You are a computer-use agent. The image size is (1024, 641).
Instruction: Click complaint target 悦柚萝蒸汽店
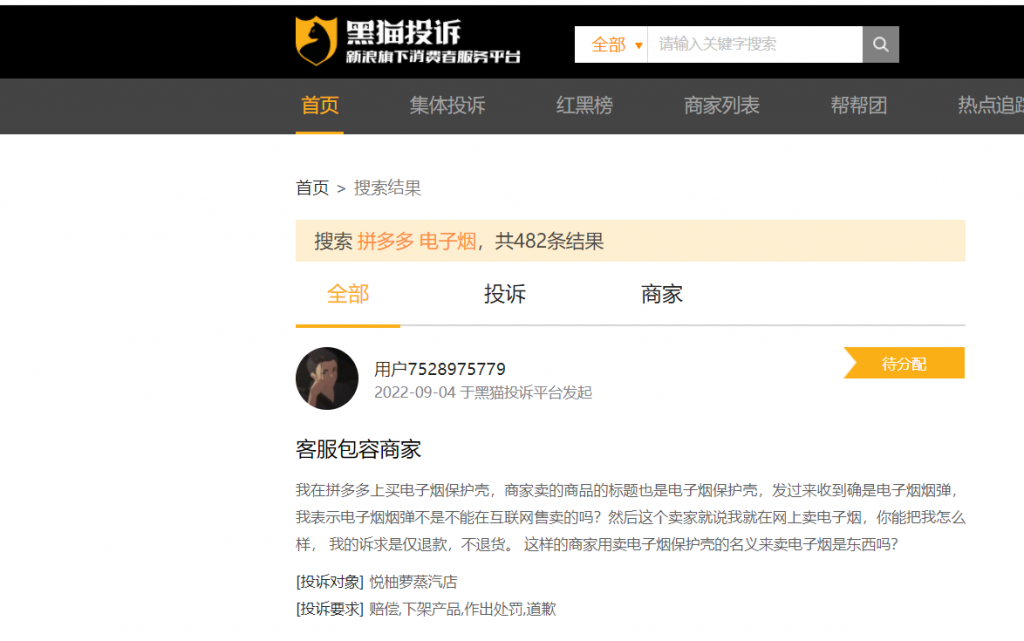point(413,582)
